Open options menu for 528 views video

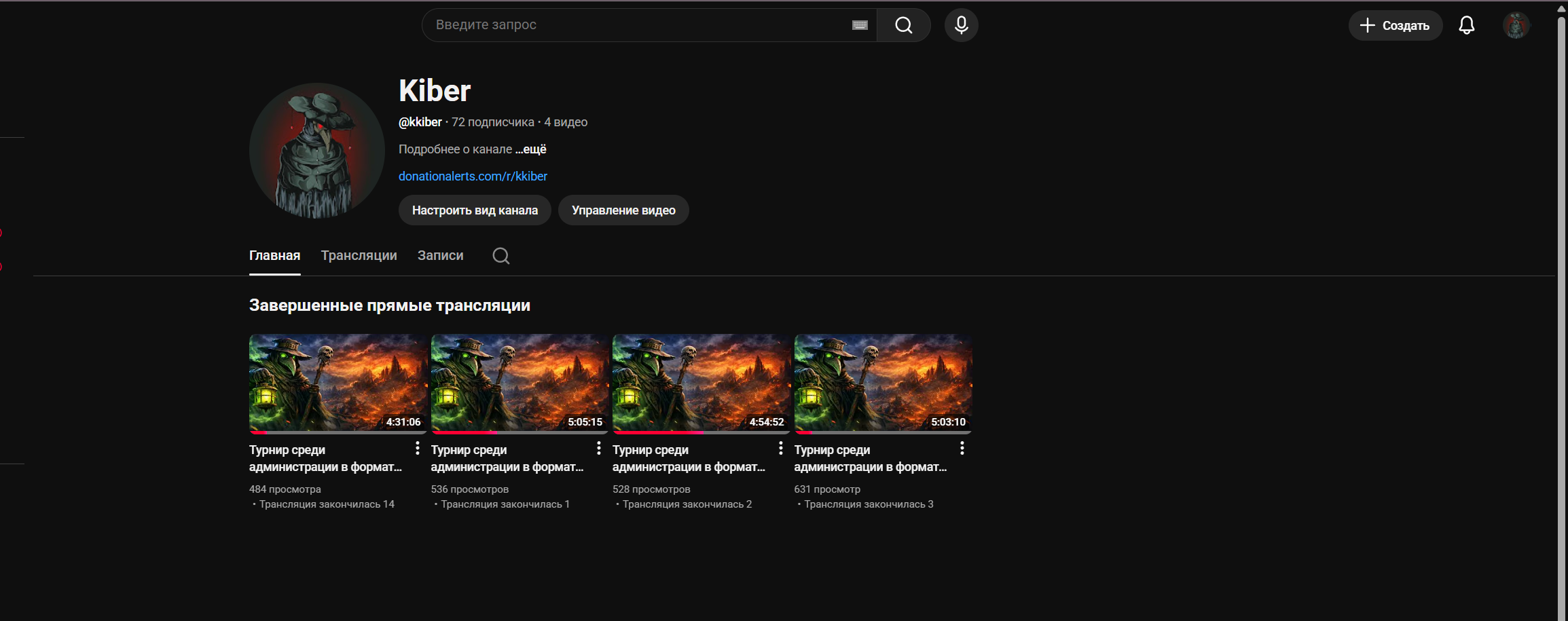click(x=780, y=448)
